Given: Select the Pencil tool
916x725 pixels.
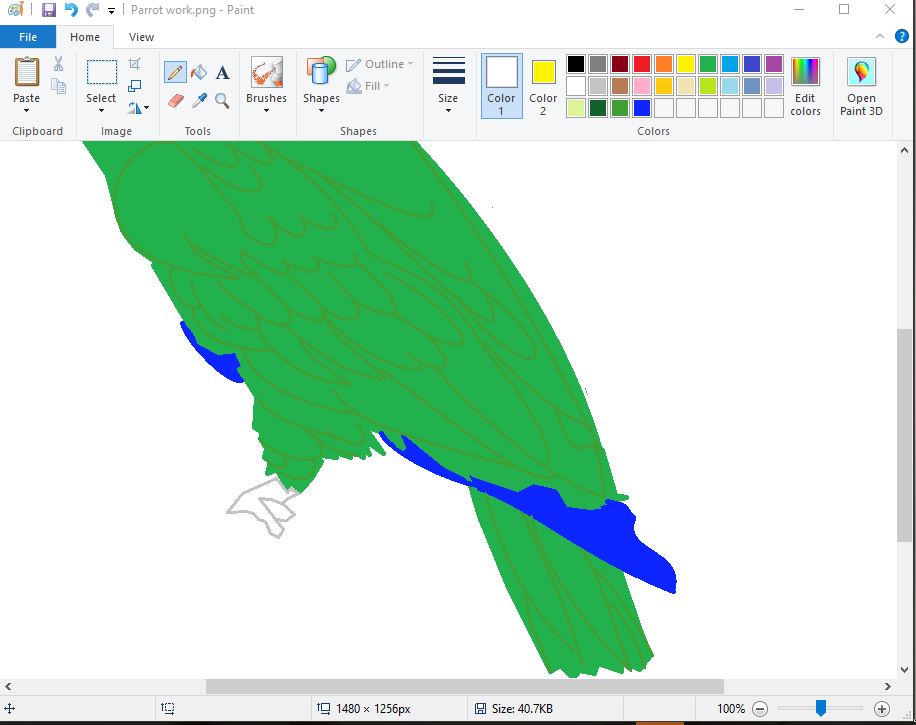Looking at the screenshot, I should click(x=175, y=72).
